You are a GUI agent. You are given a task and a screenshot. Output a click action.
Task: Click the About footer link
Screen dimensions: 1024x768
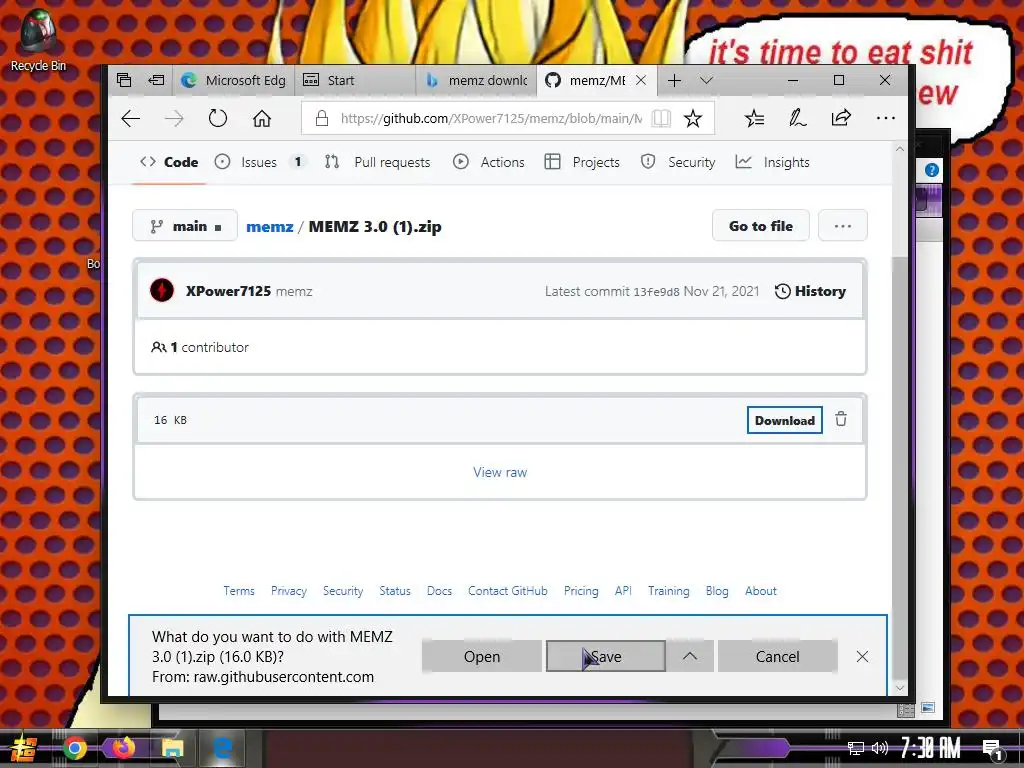pos(761,591)
